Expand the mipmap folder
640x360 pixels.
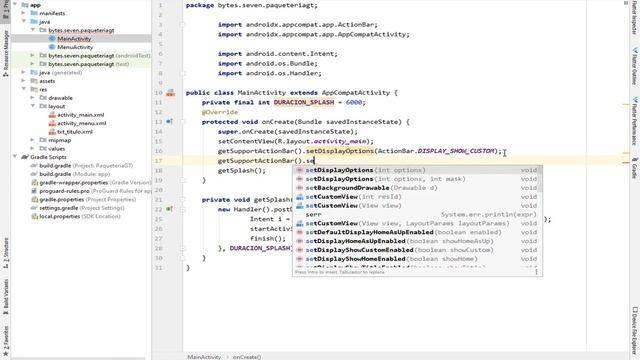point(32,140)
